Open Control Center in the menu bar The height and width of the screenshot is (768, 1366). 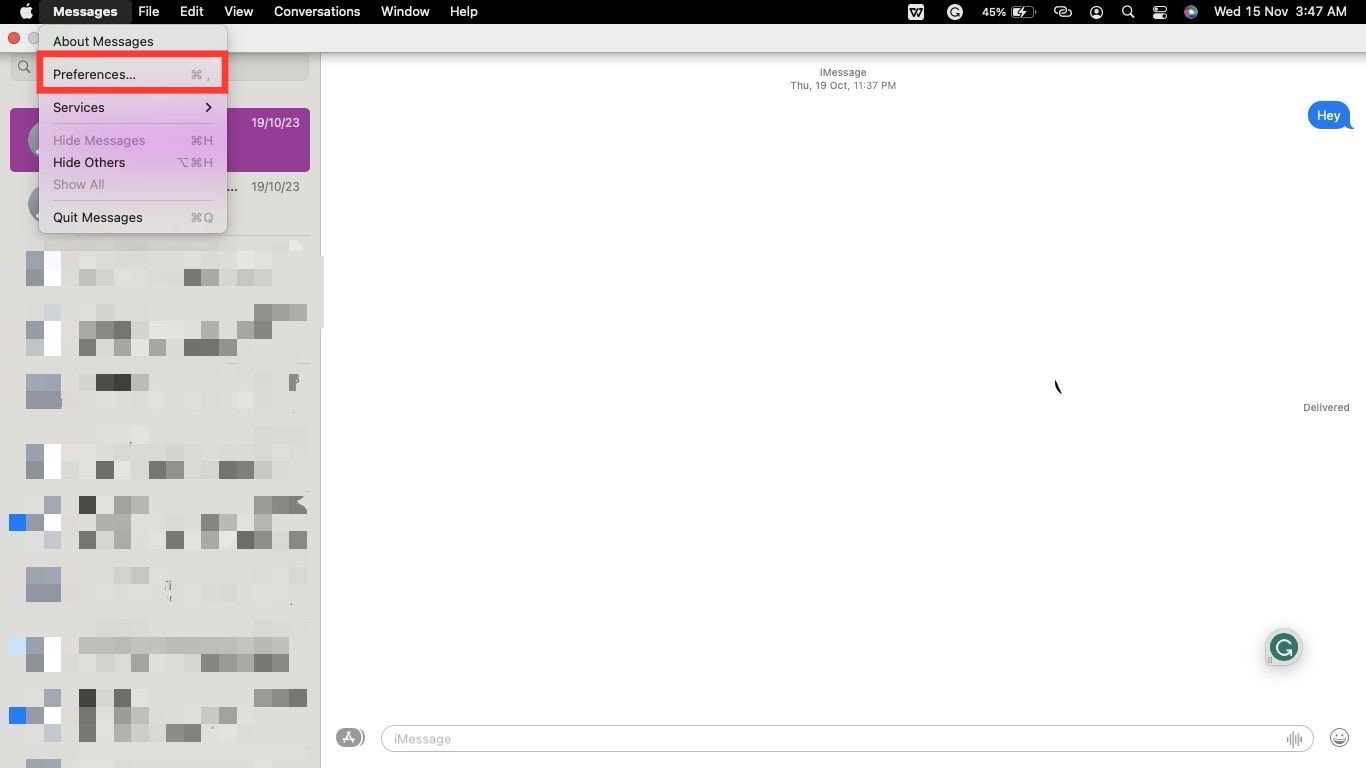1160,12
